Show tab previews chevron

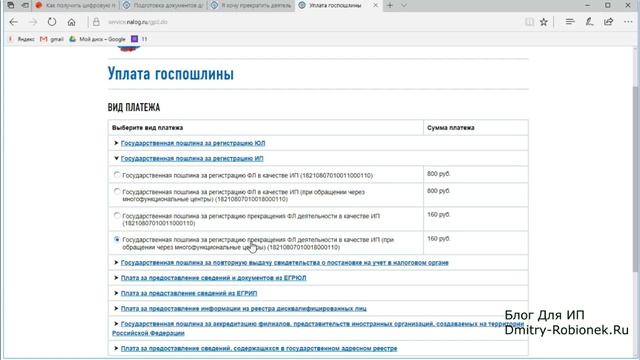tap(404, 5)
